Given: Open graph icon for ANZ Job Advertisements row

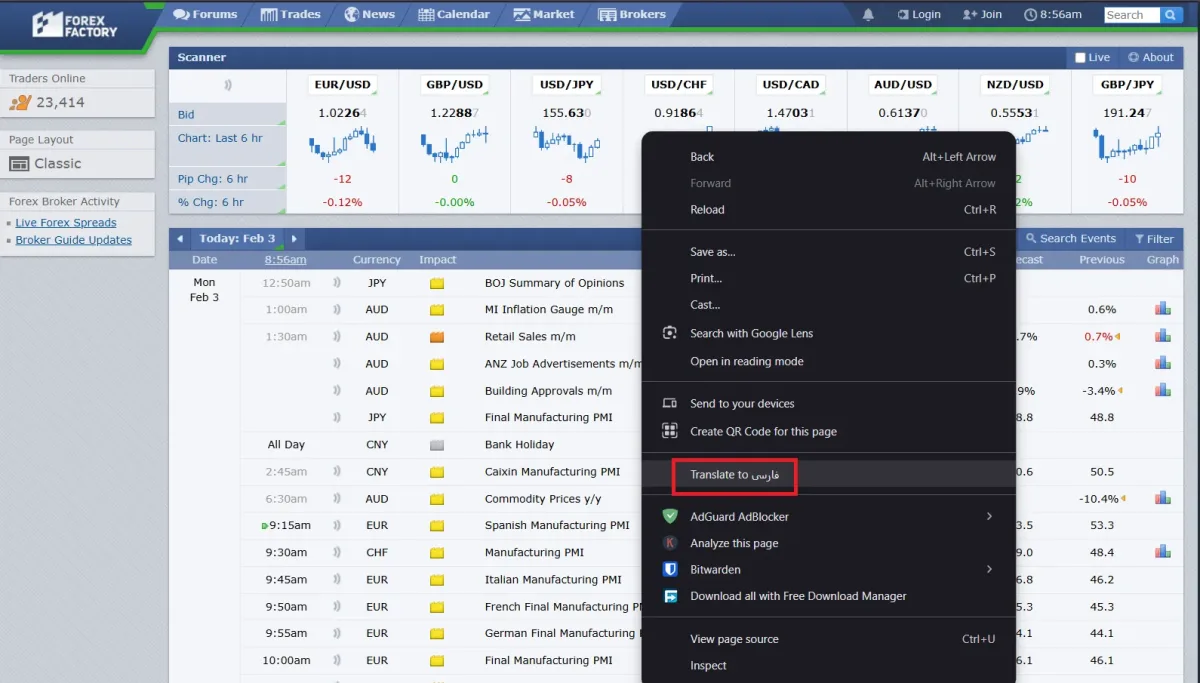Looking at the screenshot, I should tap(1162, 364).
